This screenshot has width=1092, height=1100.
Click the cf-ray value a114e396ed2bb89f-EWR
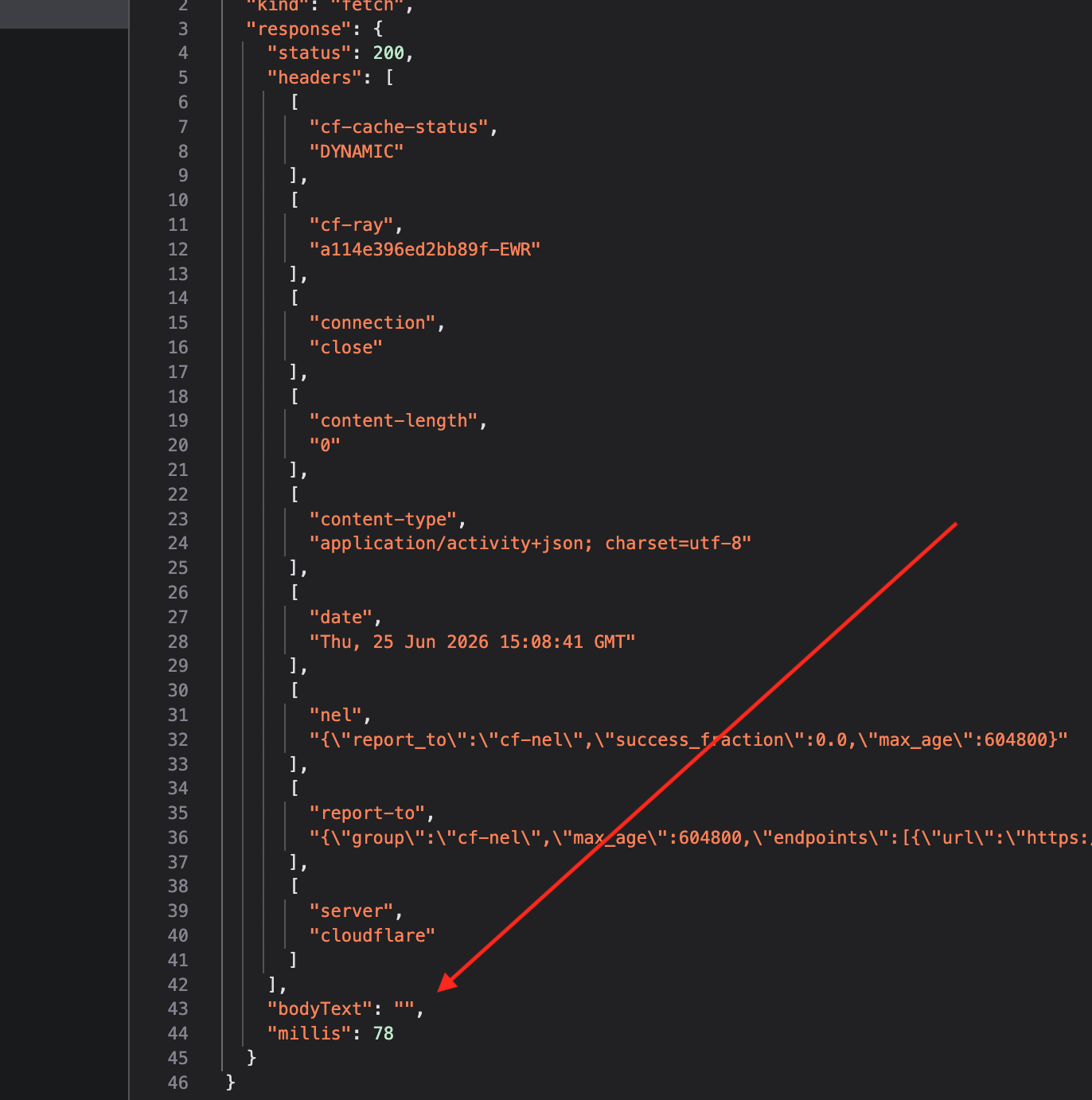tap(425, 249)
